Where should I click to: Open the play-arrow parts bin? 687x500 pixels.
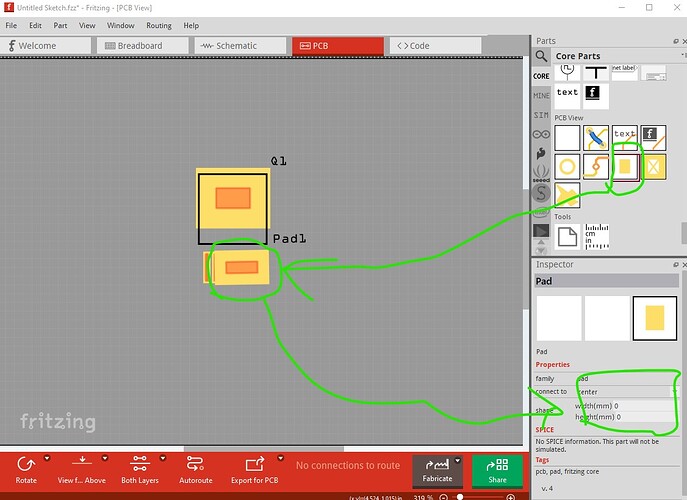coord(541,230)
